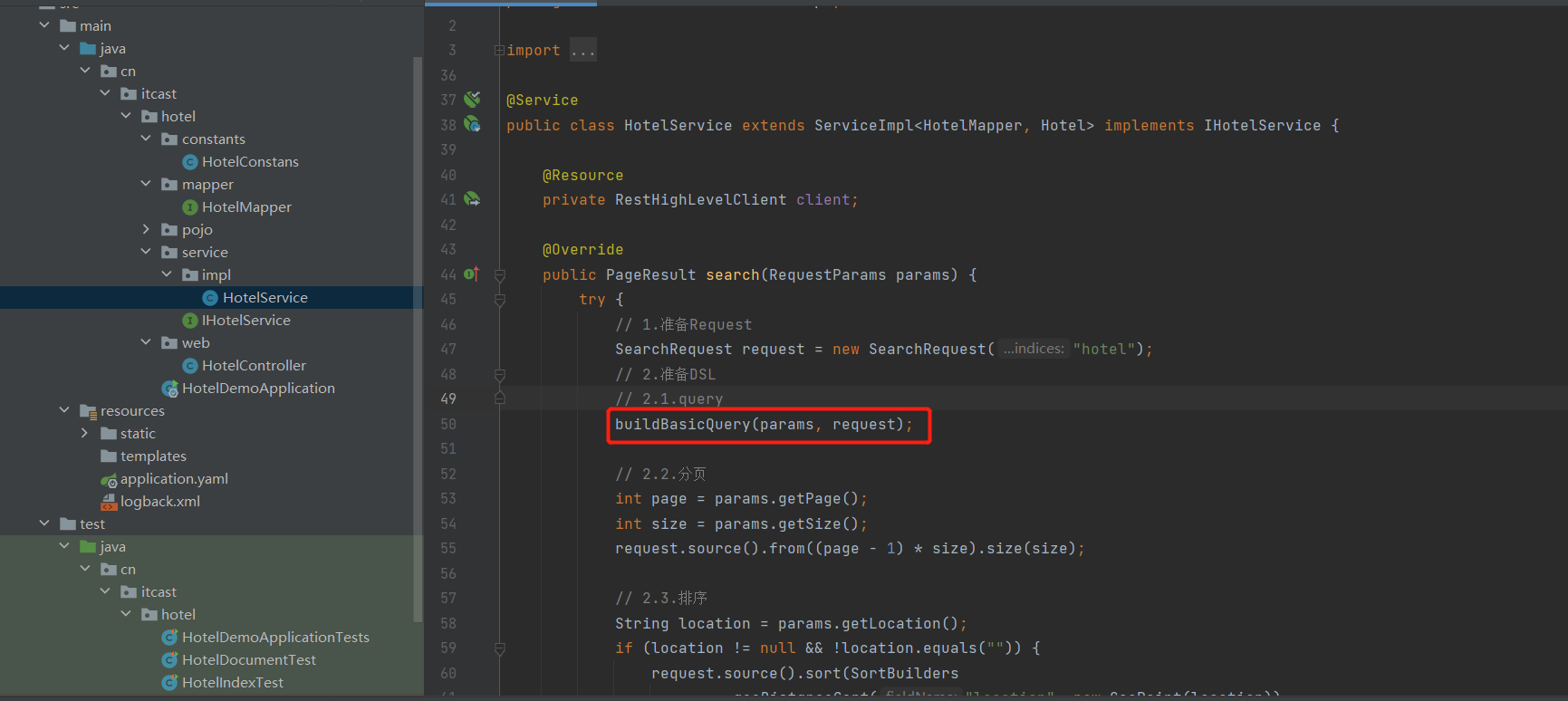Collapse the impl package
Viewport: 1568px width, 701px height.
[167, 274]
